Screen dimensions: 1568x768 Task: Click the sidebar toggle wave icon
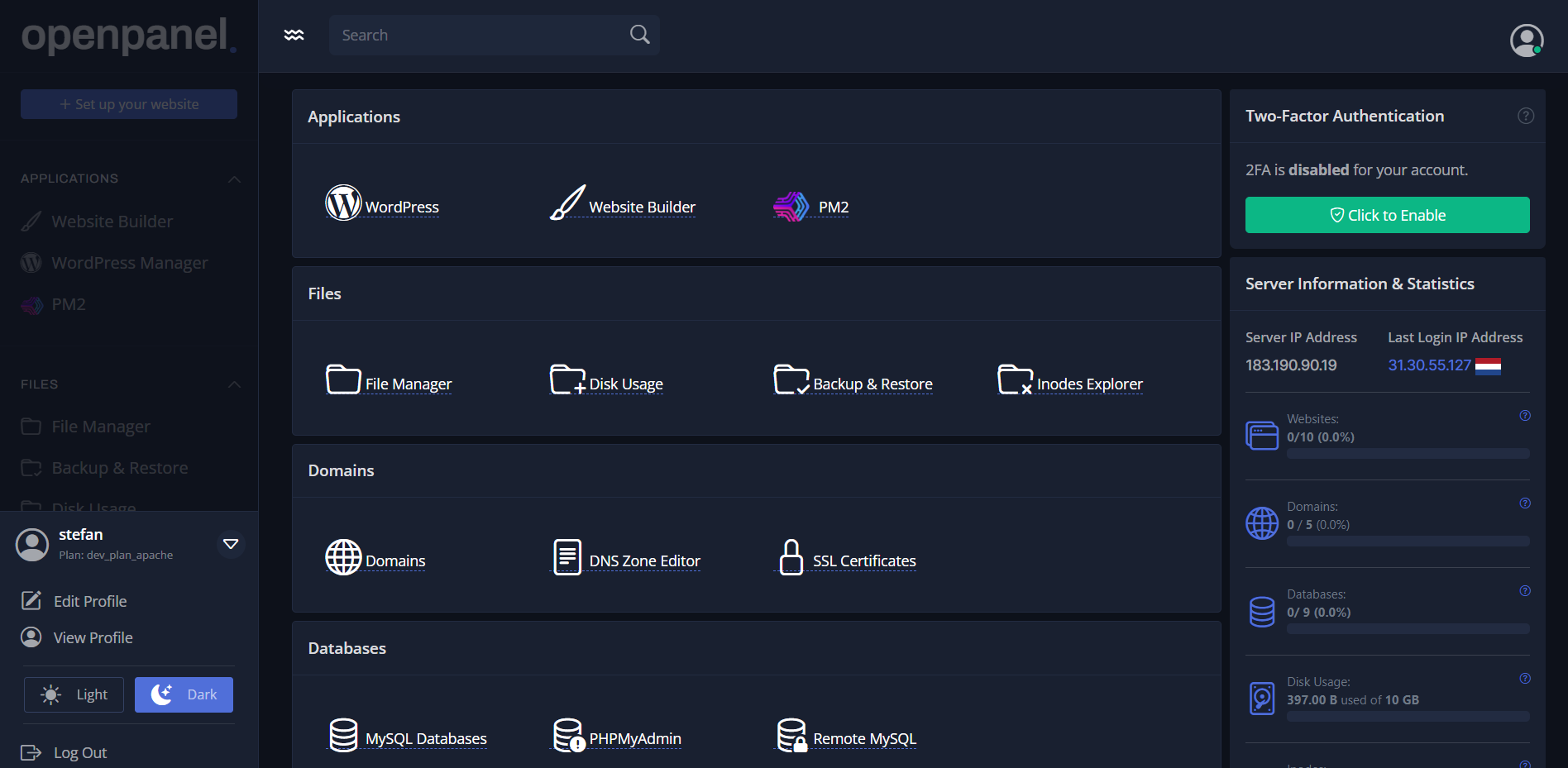(294, 35)
